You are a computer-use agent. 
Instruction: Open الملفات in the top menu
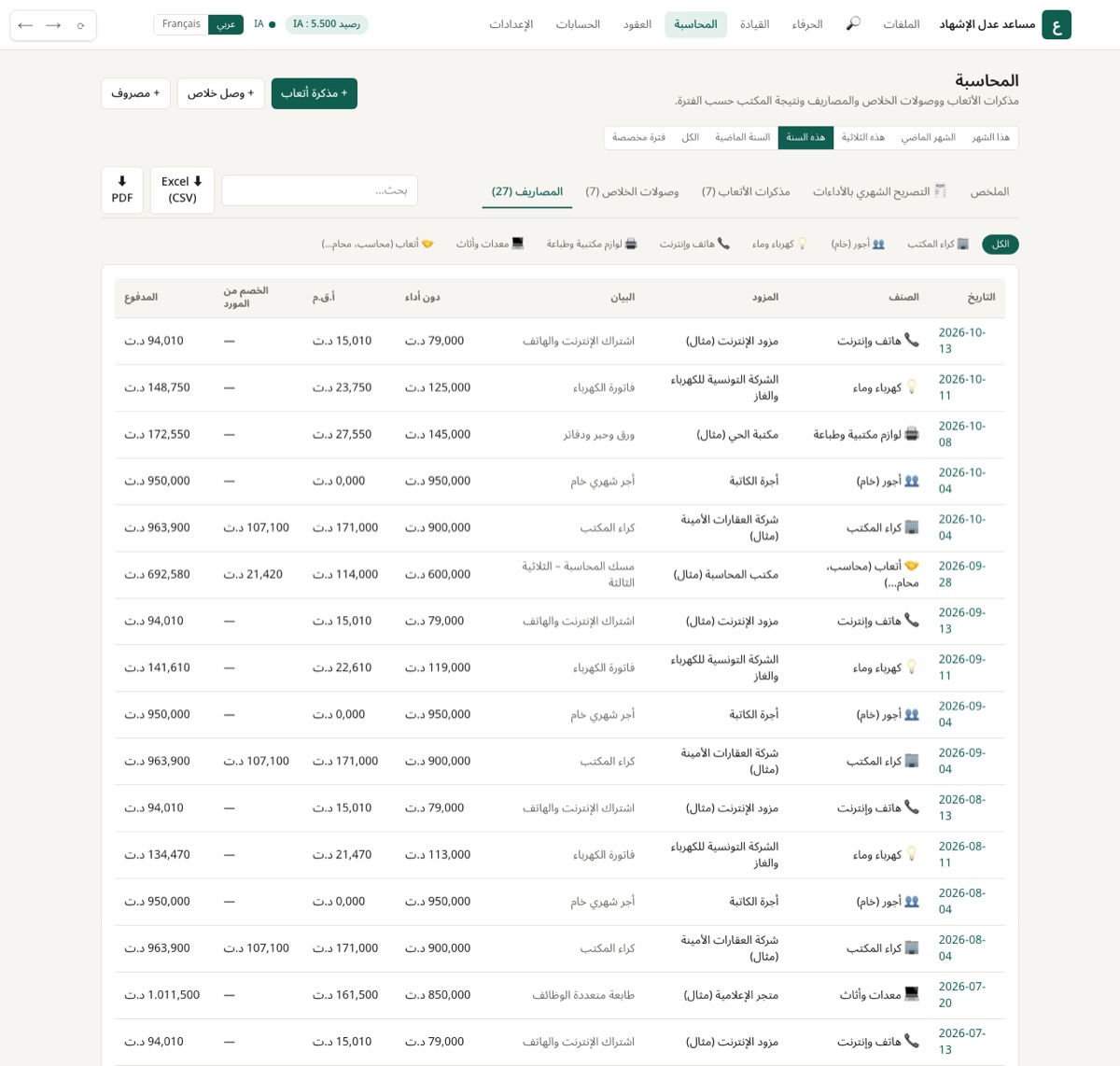tap(902, 24)
